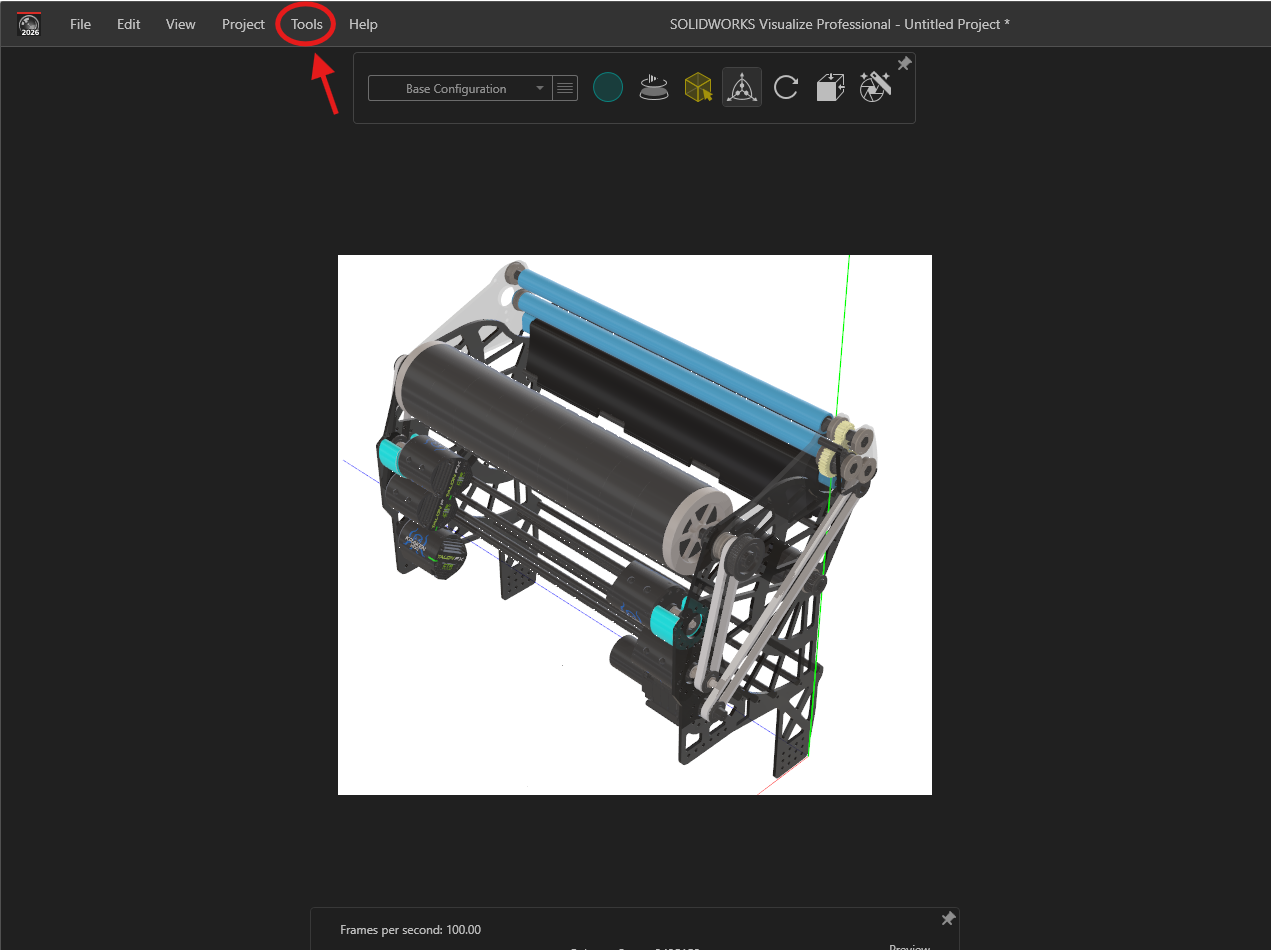The width and height of the screenshot is (1271, 950).
Task: Toggle the pin on the bottom status panel
Action: tap(948, 918)
